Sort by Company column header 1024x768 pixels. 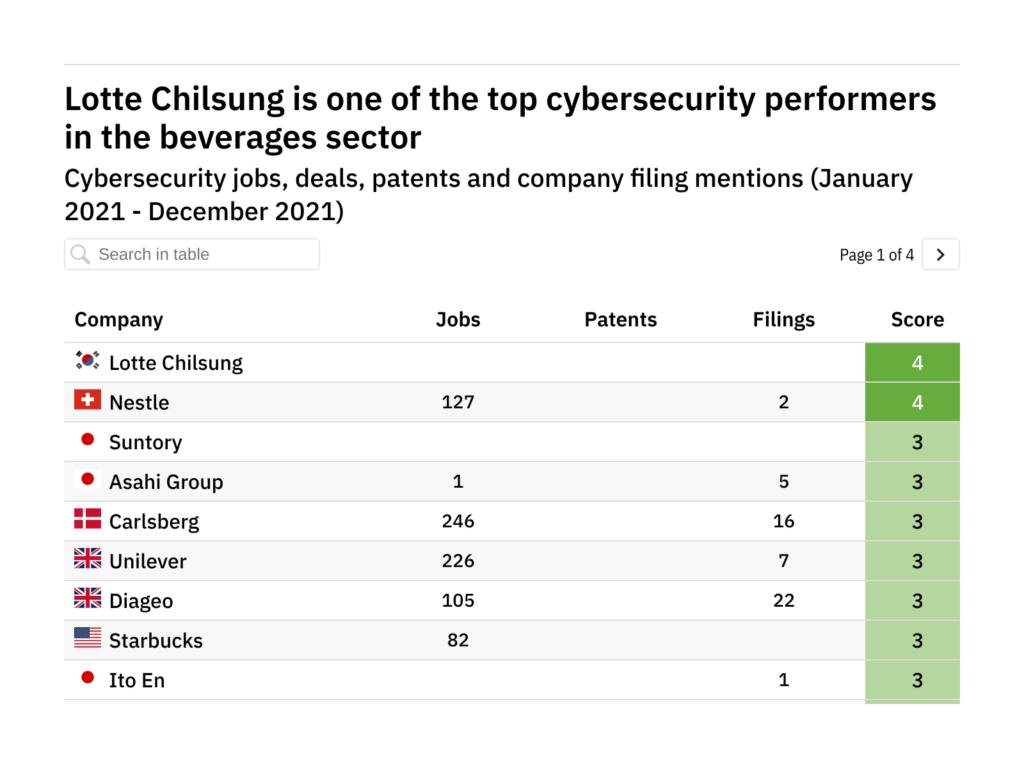(119, 319)
